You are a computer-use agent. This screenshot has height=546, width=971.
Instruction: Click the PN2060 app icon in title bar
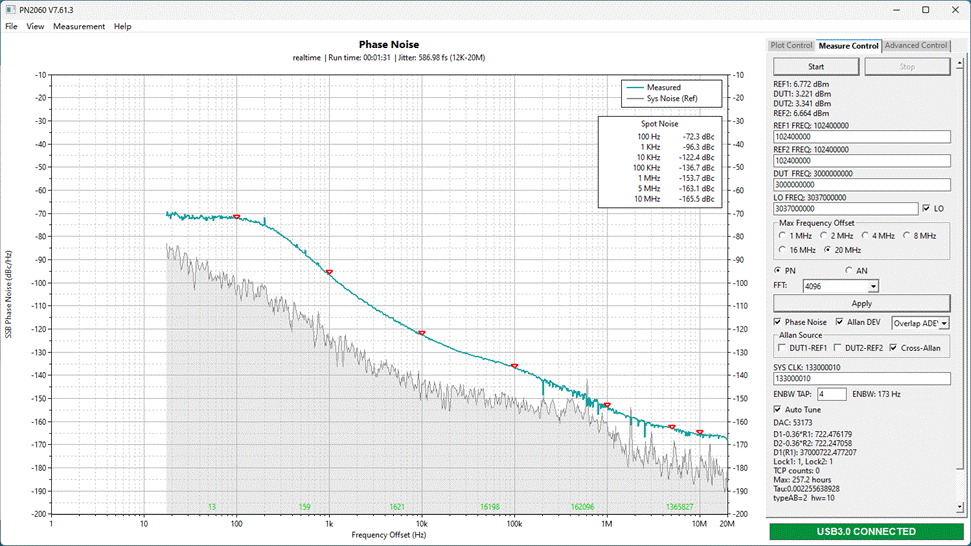click(x=10, y=10)
